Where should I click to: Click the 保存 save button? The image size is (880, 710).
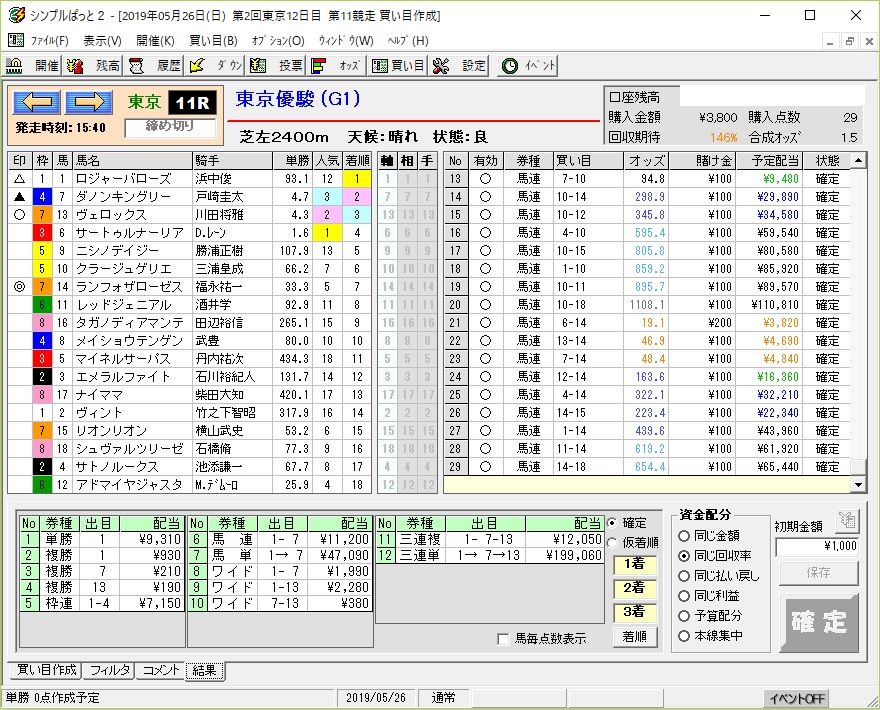(x=818, y=573)
